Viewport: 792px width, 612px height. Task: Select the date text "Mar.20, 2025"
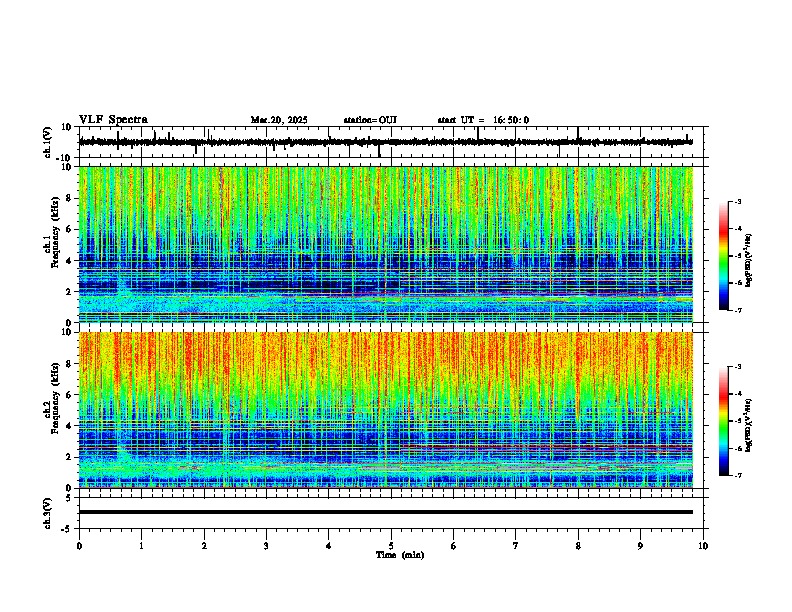[279, 120]
